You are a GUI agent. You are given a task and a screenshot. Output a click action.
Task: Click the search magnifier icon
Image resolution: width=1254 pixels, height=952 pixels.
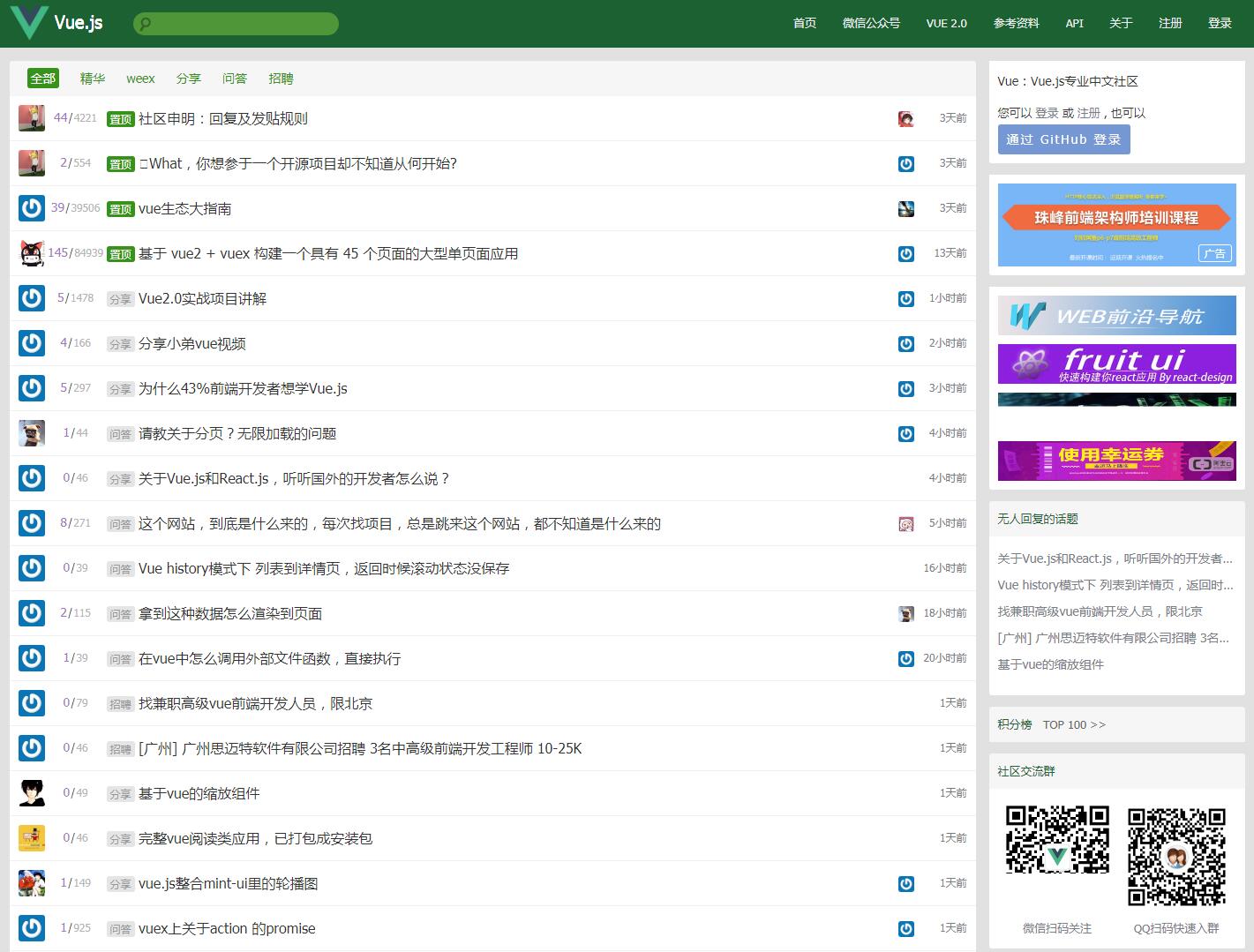coord(146,24)
